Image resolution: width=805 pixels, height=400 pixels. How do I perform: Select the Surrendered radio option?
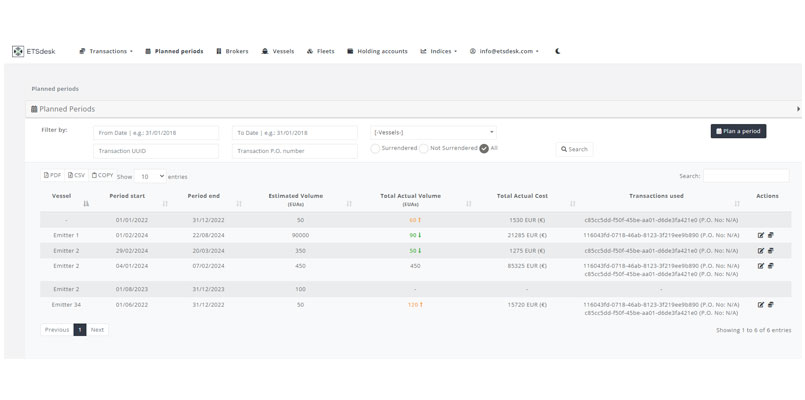(375, 148)
